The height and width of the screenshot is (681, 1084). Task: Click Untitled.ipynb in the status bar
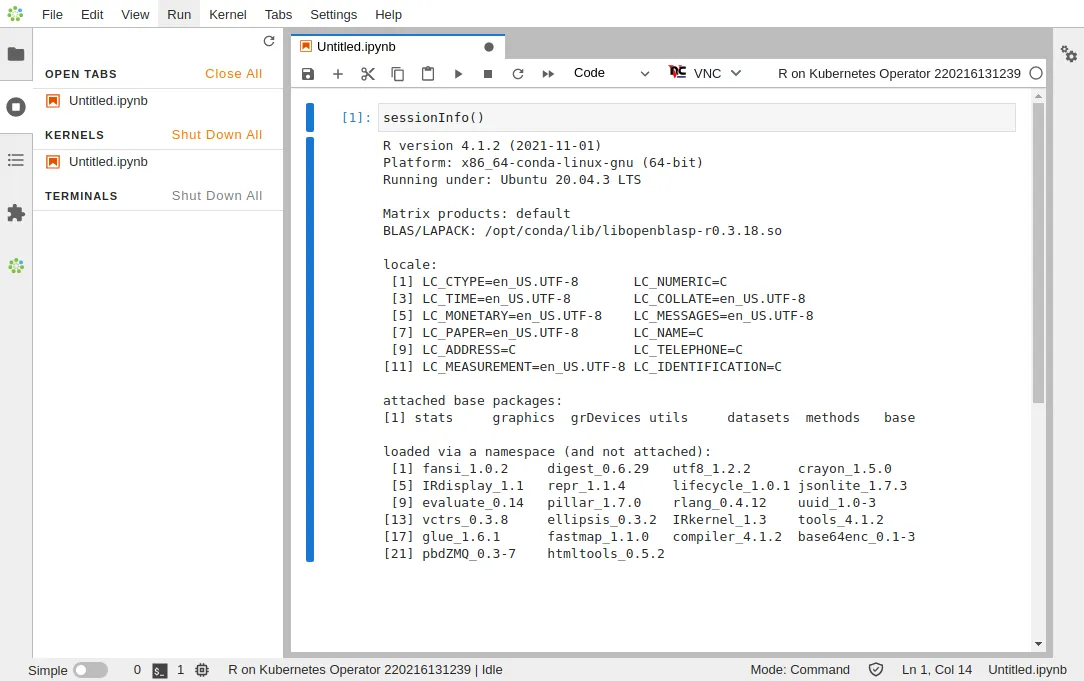[1027, 670]
